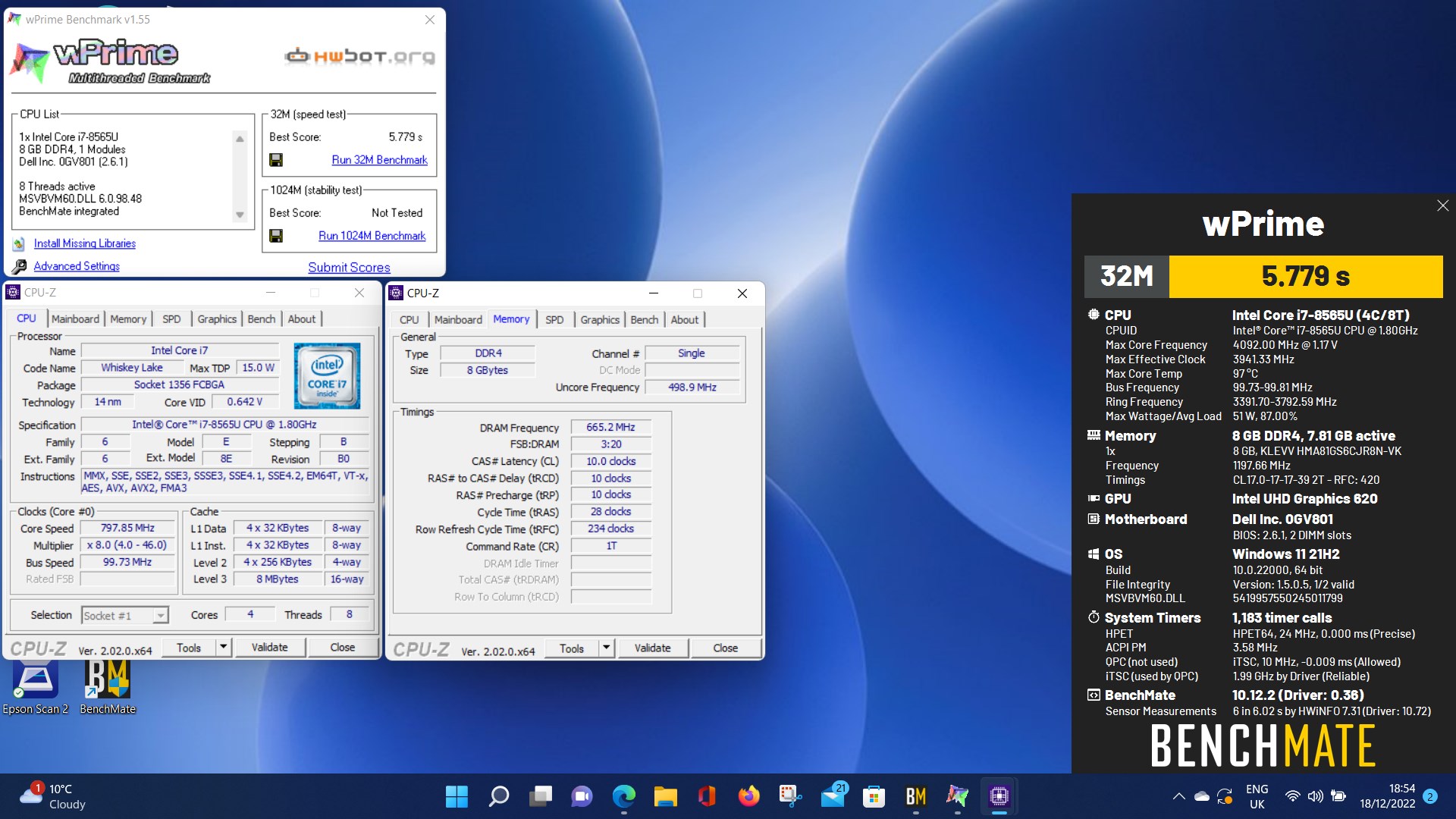Open the Mail app with 21 badge

pyautogui.click(x=833, y=796)
